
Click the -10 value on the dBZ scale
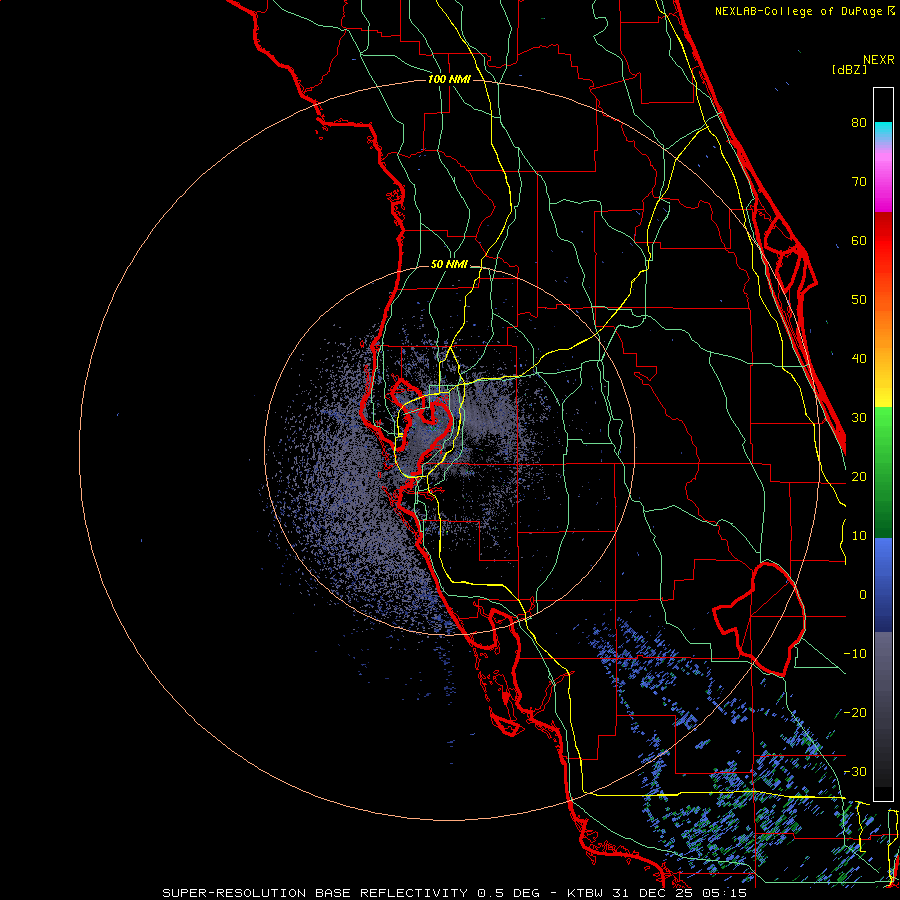pyautogui.click(x=855, y=654)
